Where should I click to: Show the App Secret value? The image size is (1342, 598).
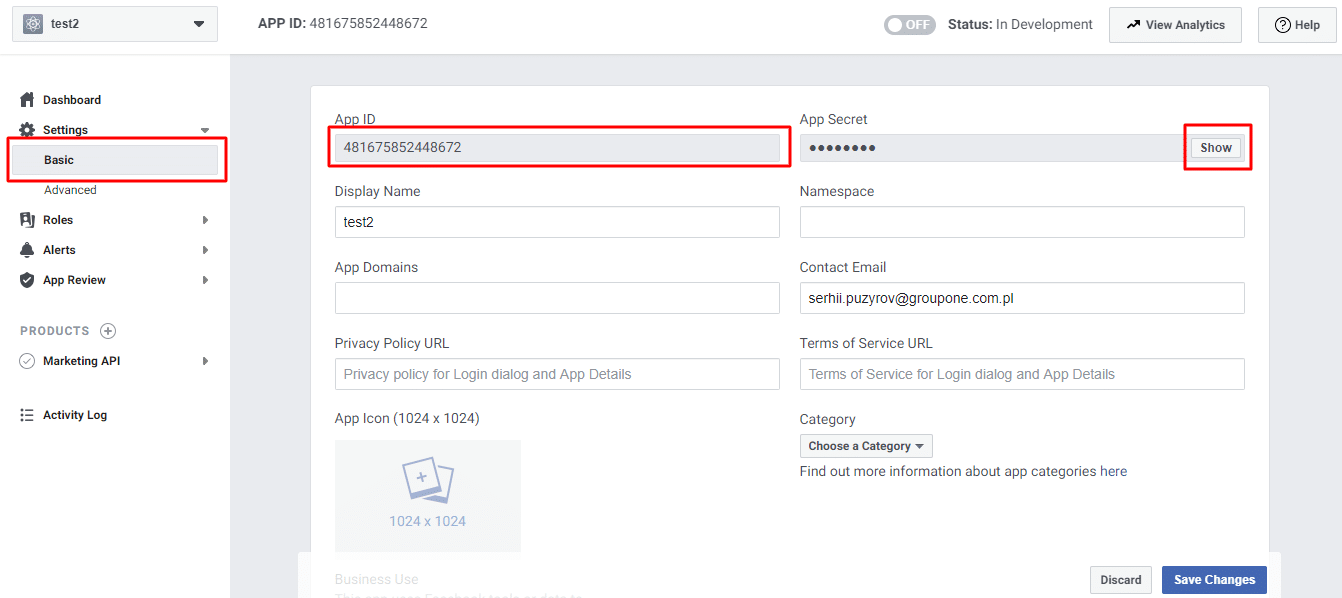[x=1216, y=148]
